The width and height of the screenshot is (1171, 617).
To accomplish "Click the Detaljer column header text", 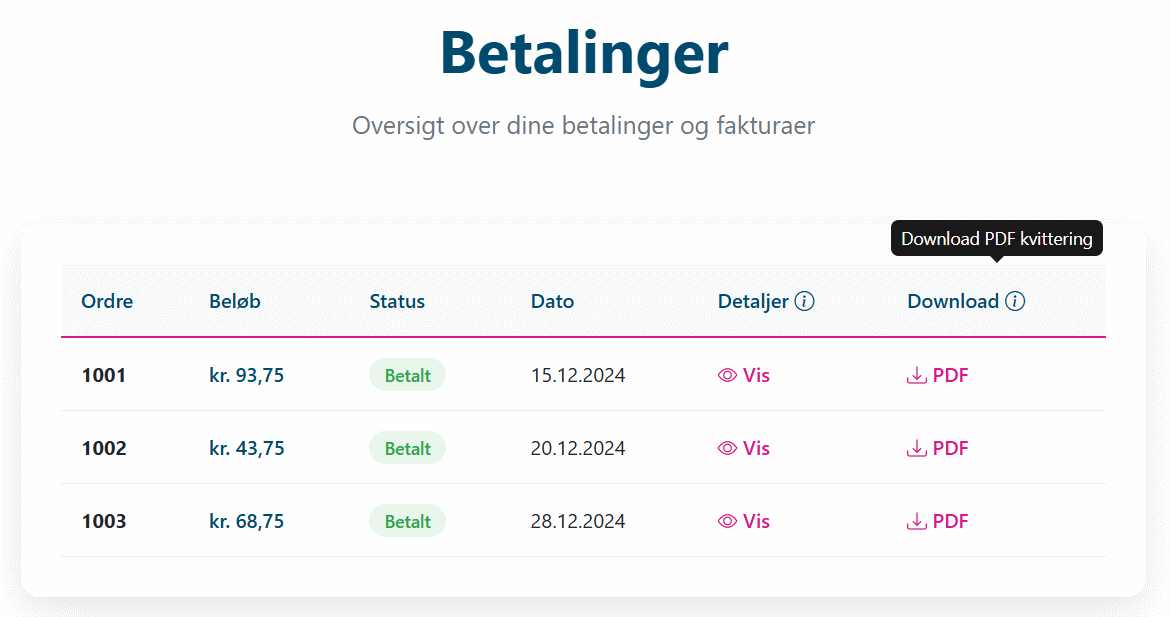I will (753, 302).
